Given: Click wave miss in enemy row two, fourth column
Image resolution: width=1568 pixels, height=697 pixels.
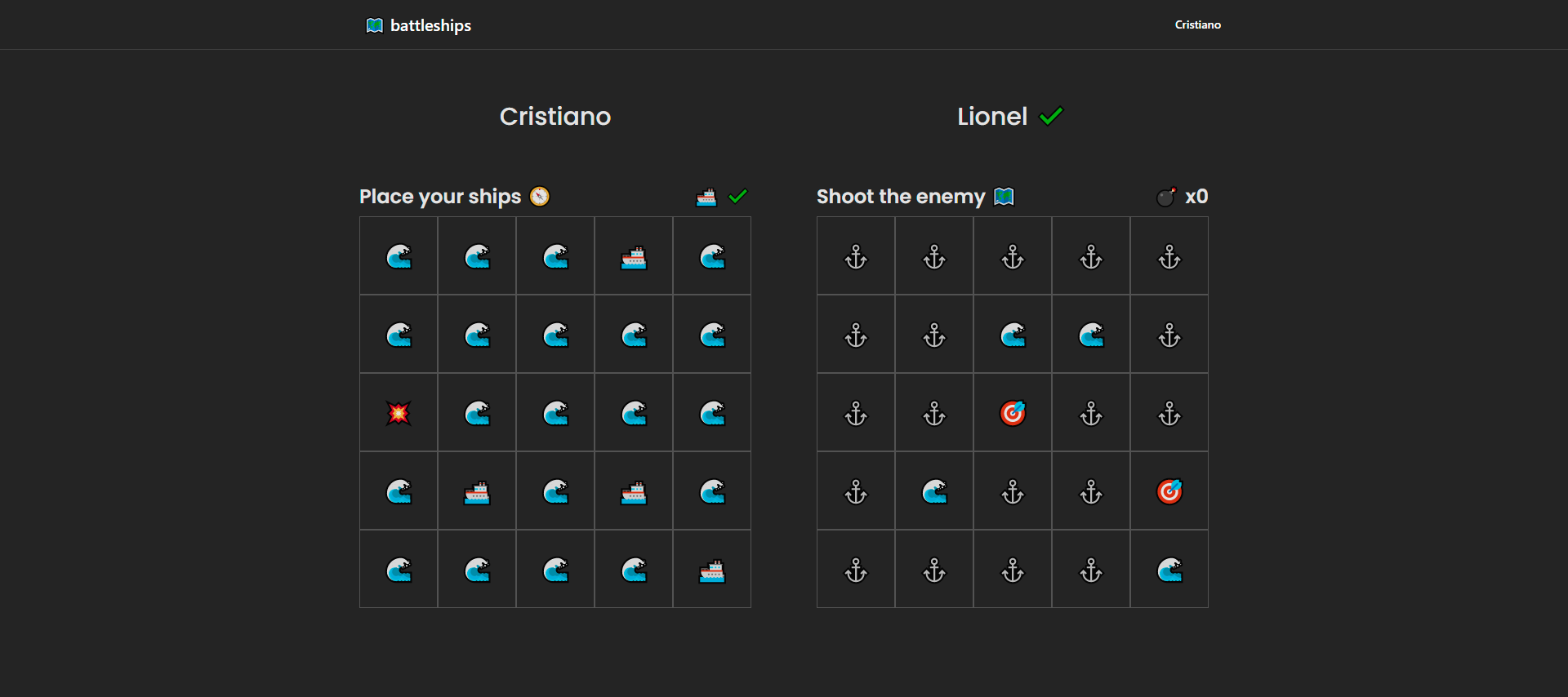Looking at the screenshot, I should [x=1091, y=335].
